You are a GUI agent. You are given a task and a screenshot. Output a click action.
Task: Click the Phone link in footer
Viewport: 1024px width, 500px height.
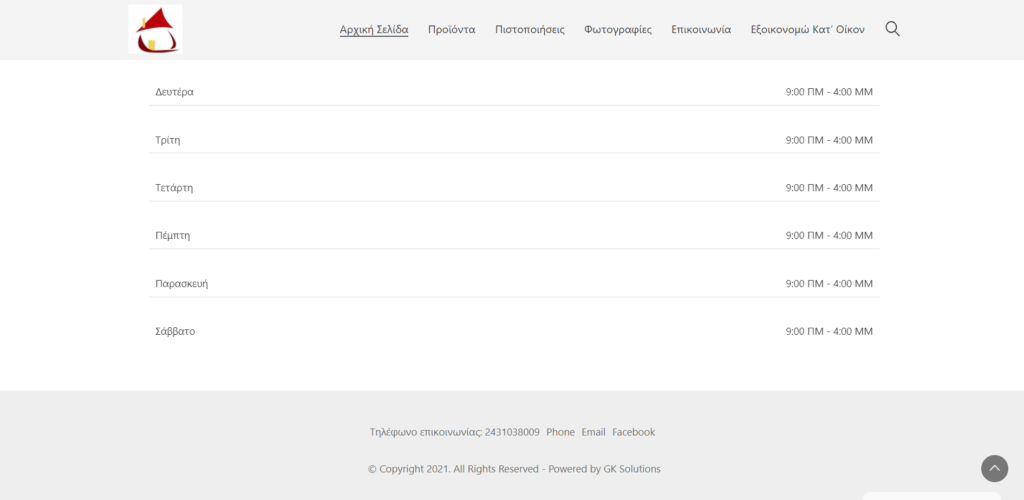point(560,432)
